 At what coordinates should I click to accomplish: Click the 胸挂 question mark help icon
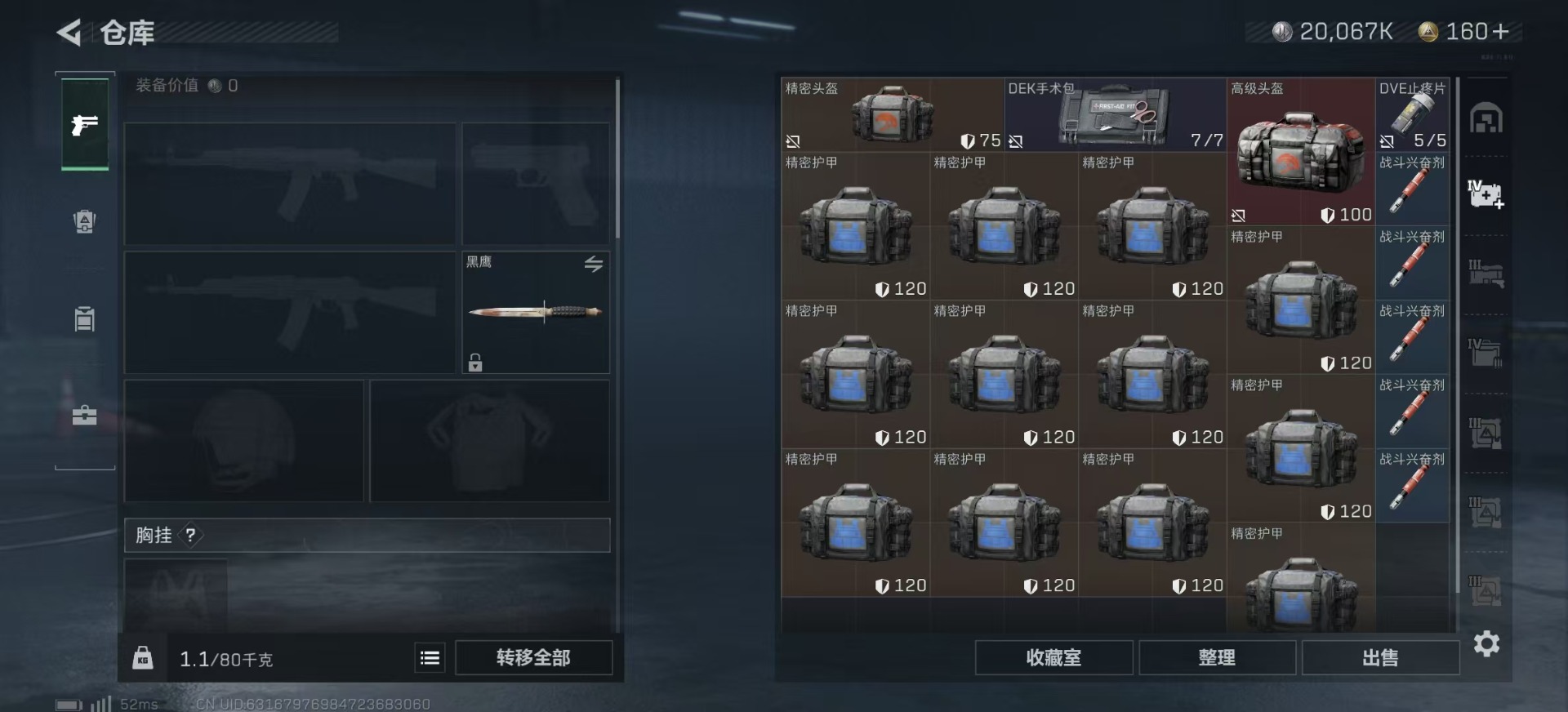(x=190, y=536)
